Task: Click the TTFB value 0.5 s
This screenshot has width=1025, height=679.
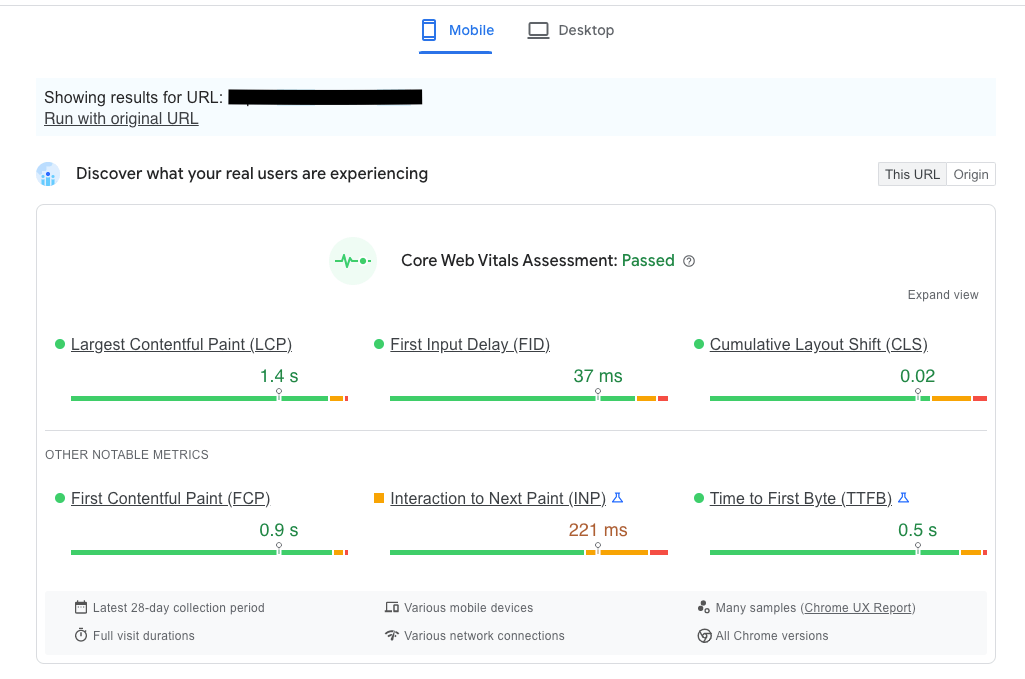Action: 918,530
